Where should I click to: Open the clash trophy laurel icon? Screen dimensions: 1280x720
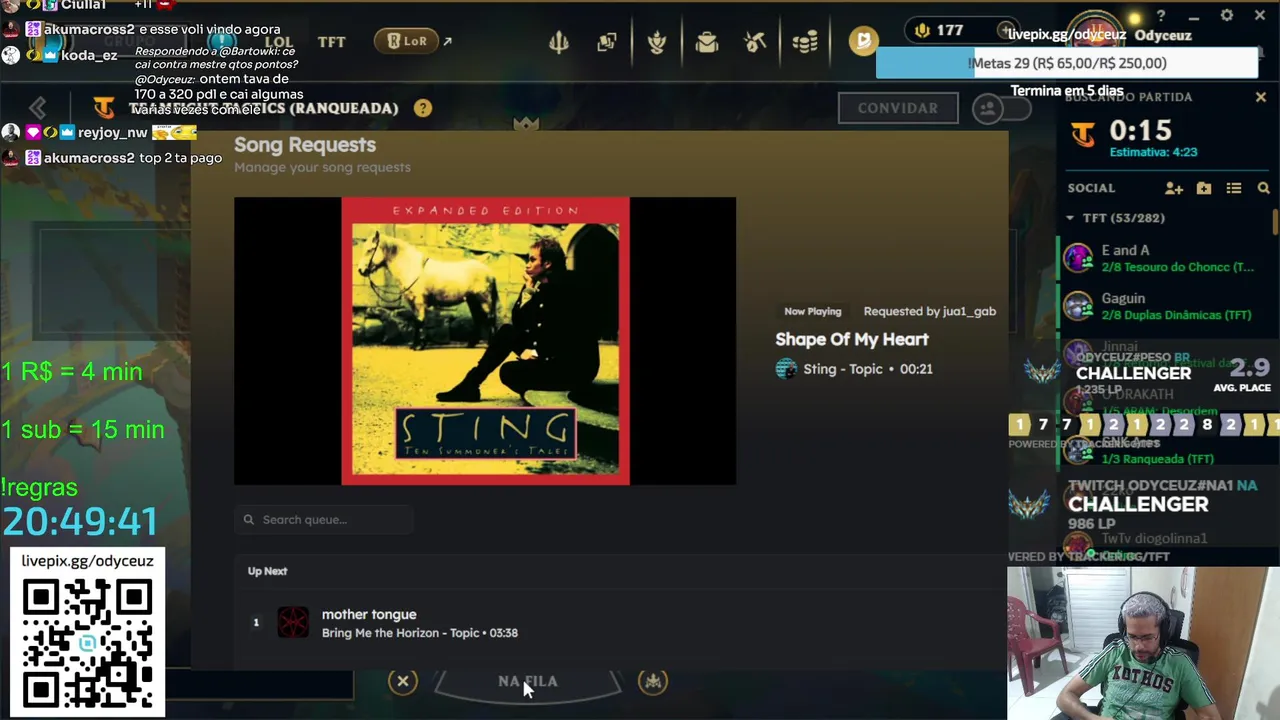point(657,42)
